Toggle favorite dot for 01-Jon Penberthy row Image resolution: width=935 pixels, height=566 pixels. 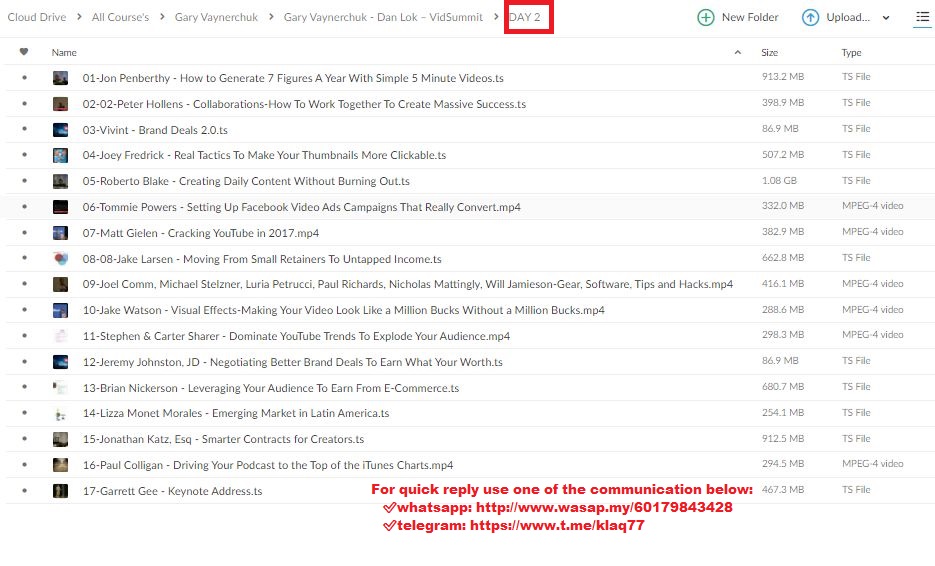24,78
